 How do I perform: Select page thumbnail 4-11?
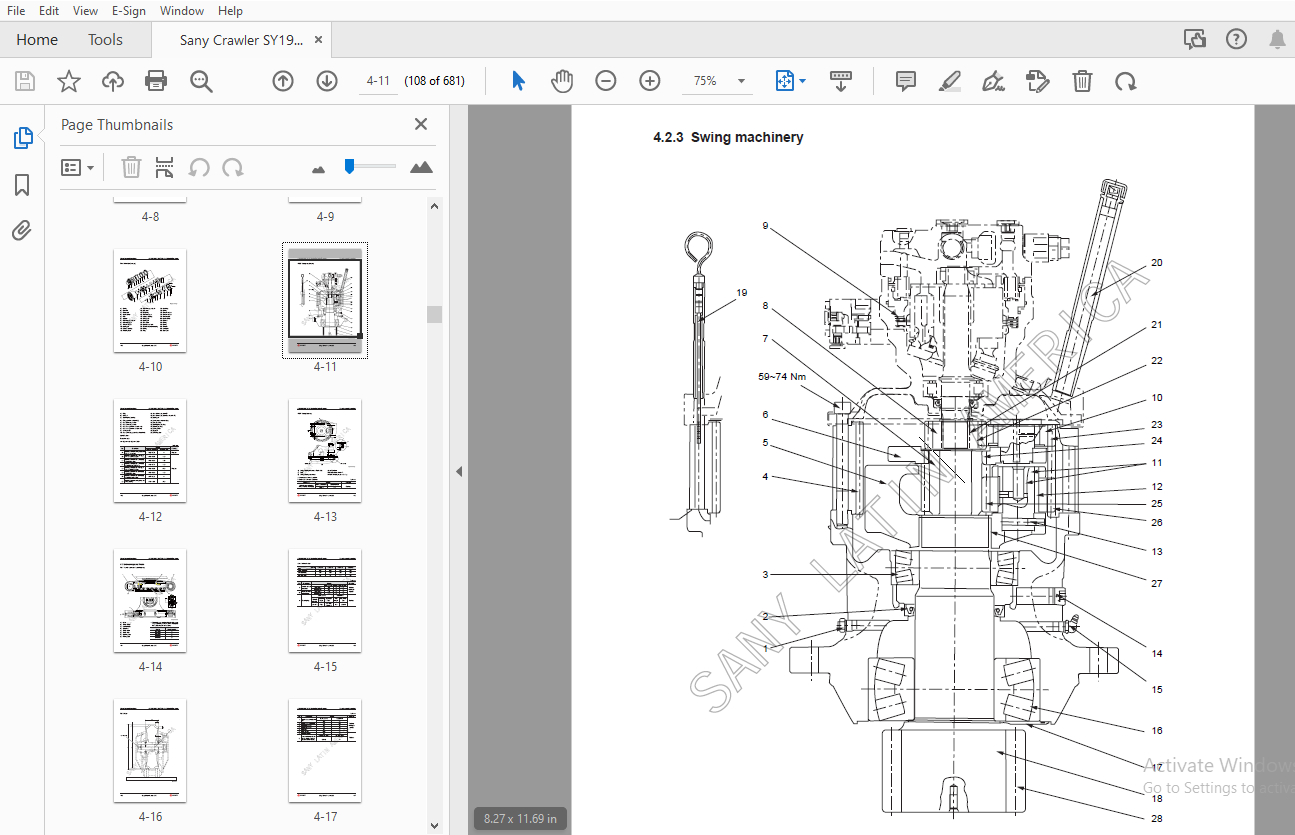pos(325,300)
